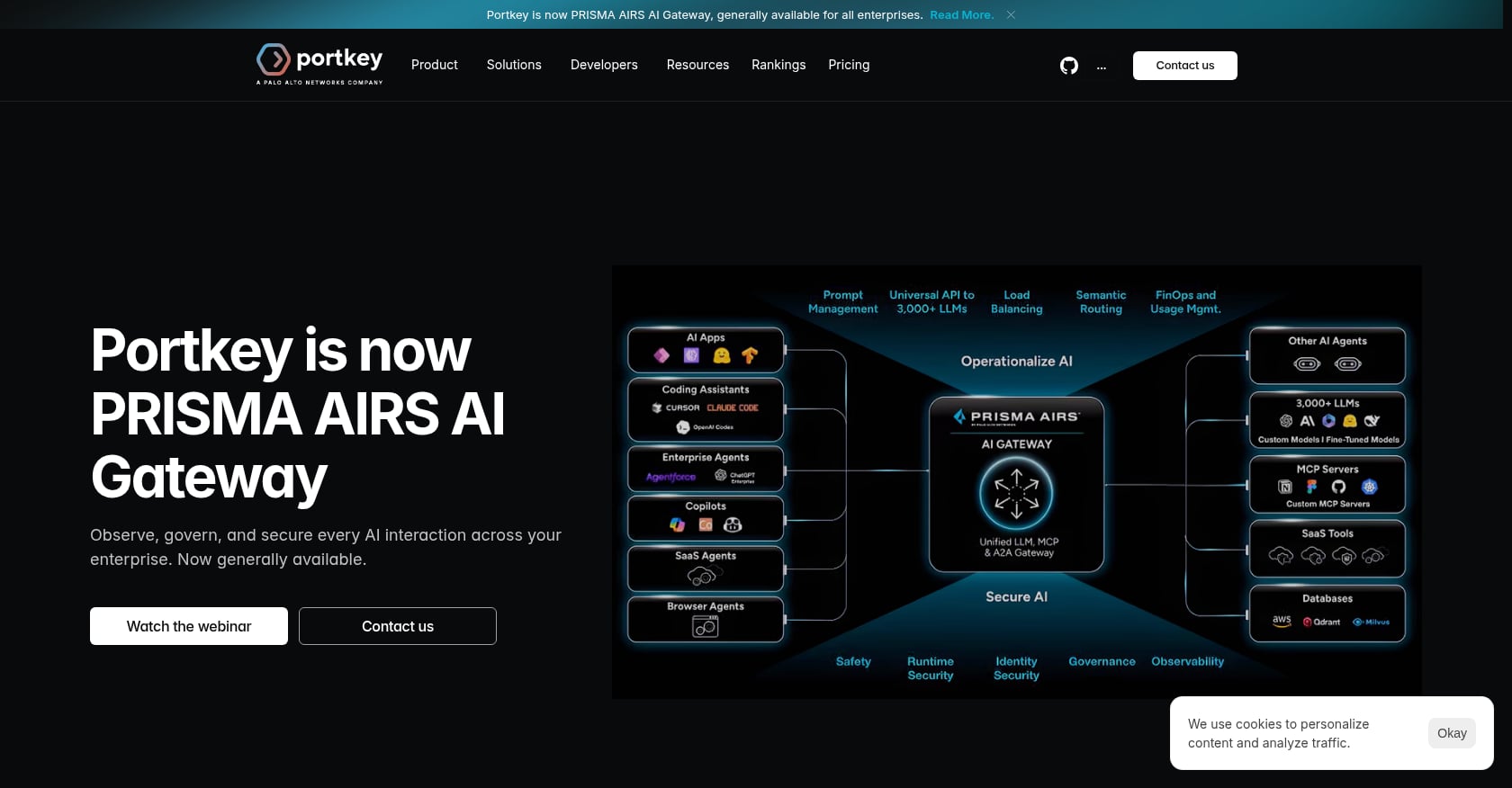Click the AI Gateway hub icon in the diagram

(x=1016, y=493)
